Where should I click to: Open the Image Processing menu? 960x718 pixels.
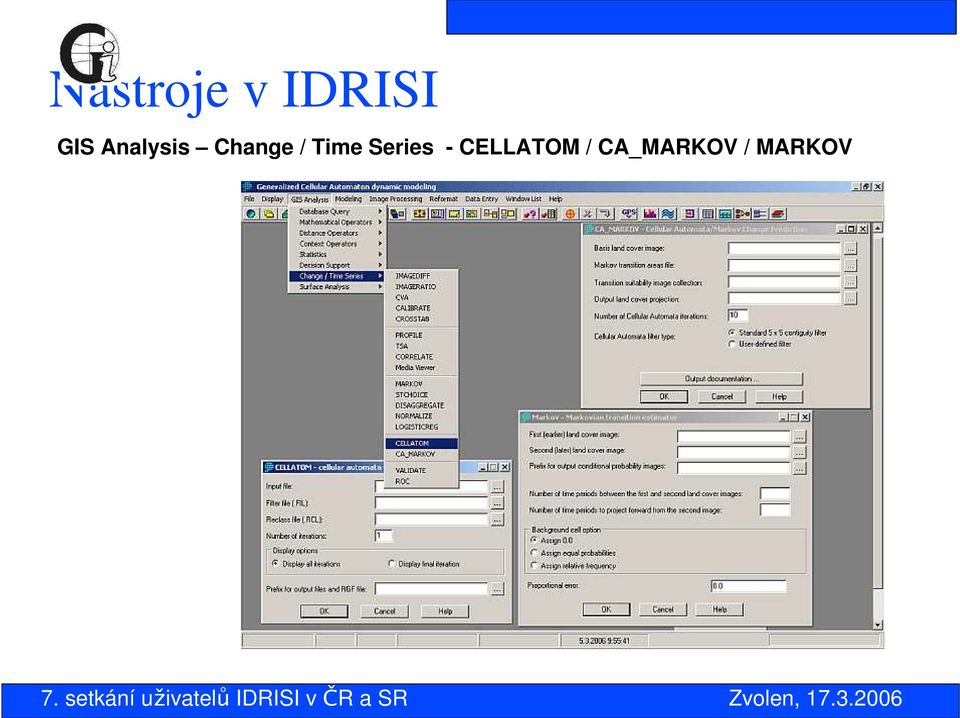click(x=396, y=199)
